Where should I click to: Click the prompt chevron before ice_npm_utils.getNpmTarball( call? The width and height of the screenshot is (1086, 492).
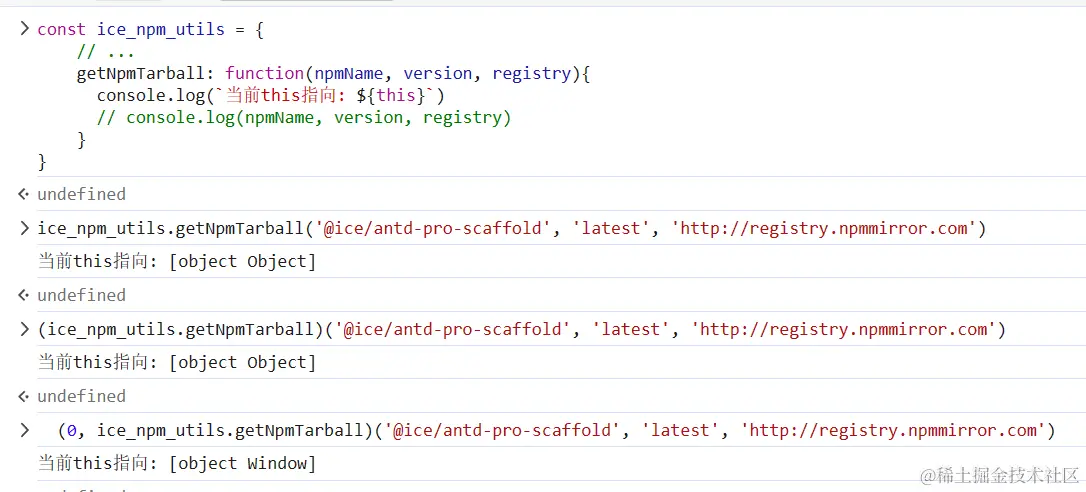point(25,229)
